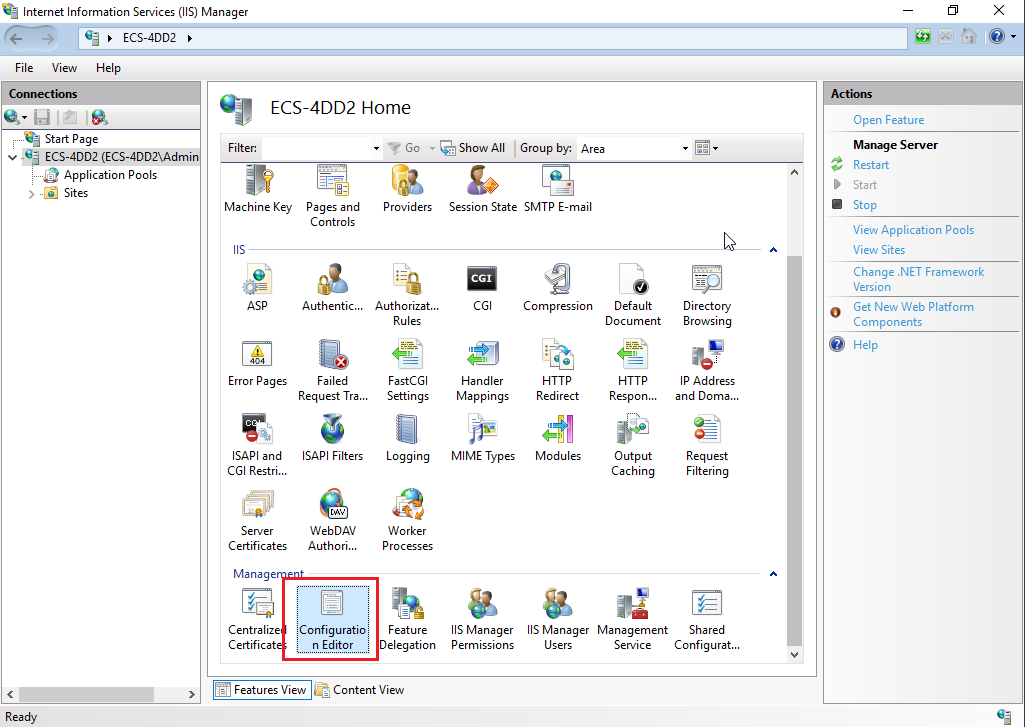Open WebDAV Authoring Rules feature
This screenshot has height=727, width=1025.
tap(332, 520)
